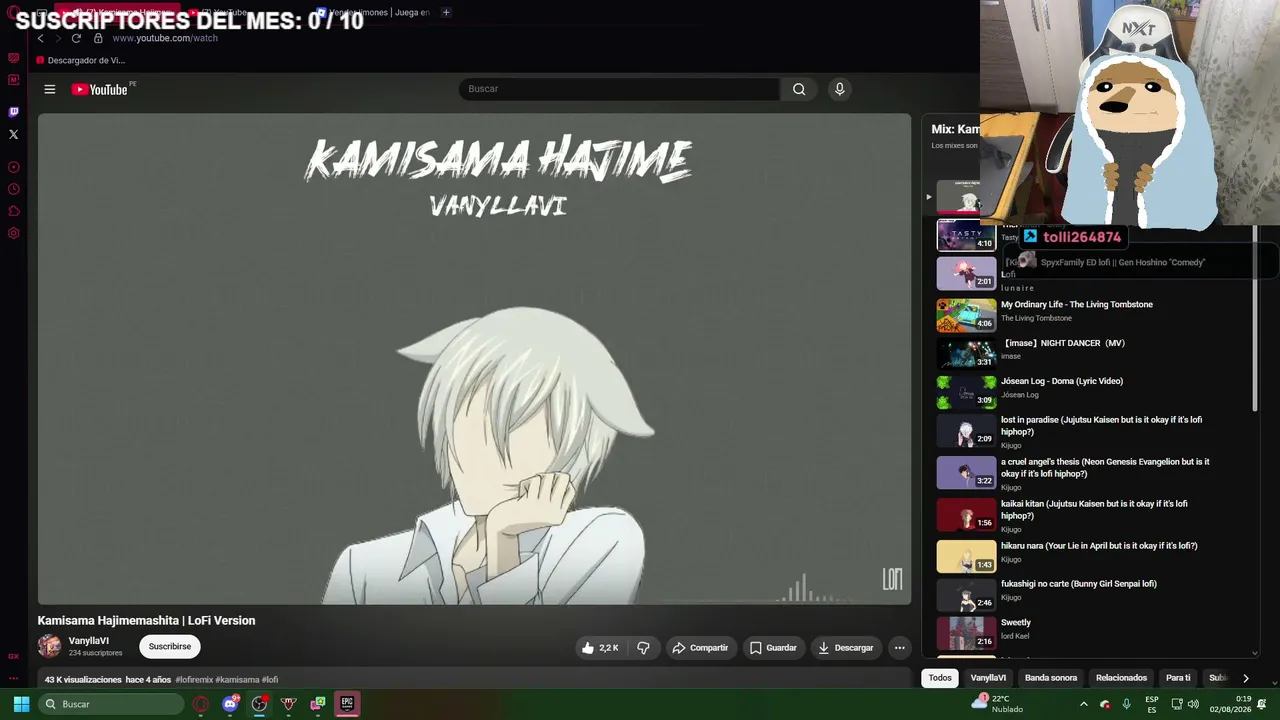Click the ESP language indicator
Image resolution: width=1280 pixels, height=720 pixels.
[1152, 704]
